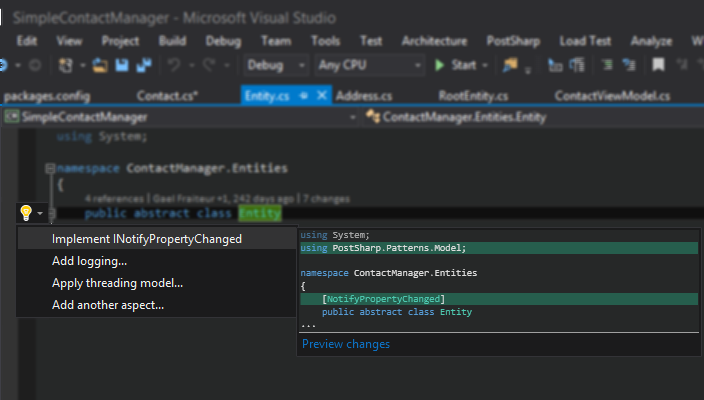Click the [NotifyPropertyChanged] preview line
Image resolution: width=704 pixels, height=400 pixels.
499,299
